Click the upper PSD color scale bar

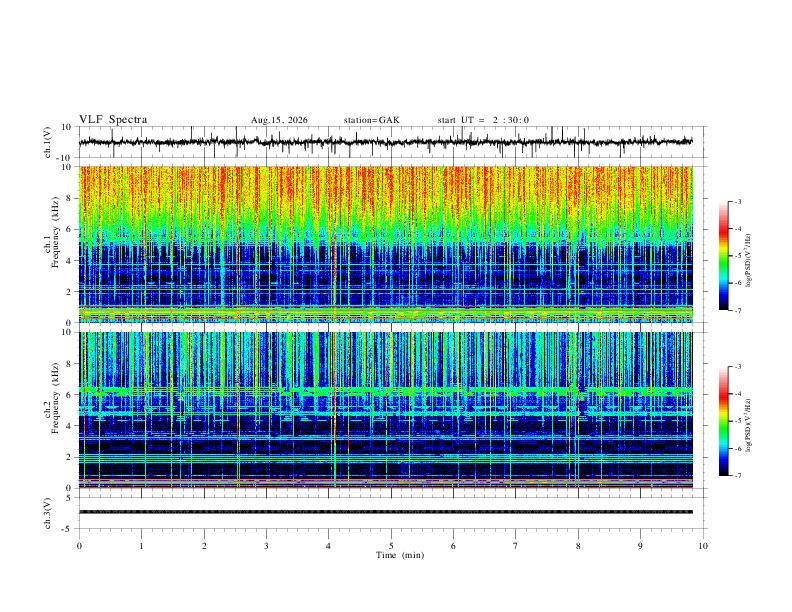724,256
